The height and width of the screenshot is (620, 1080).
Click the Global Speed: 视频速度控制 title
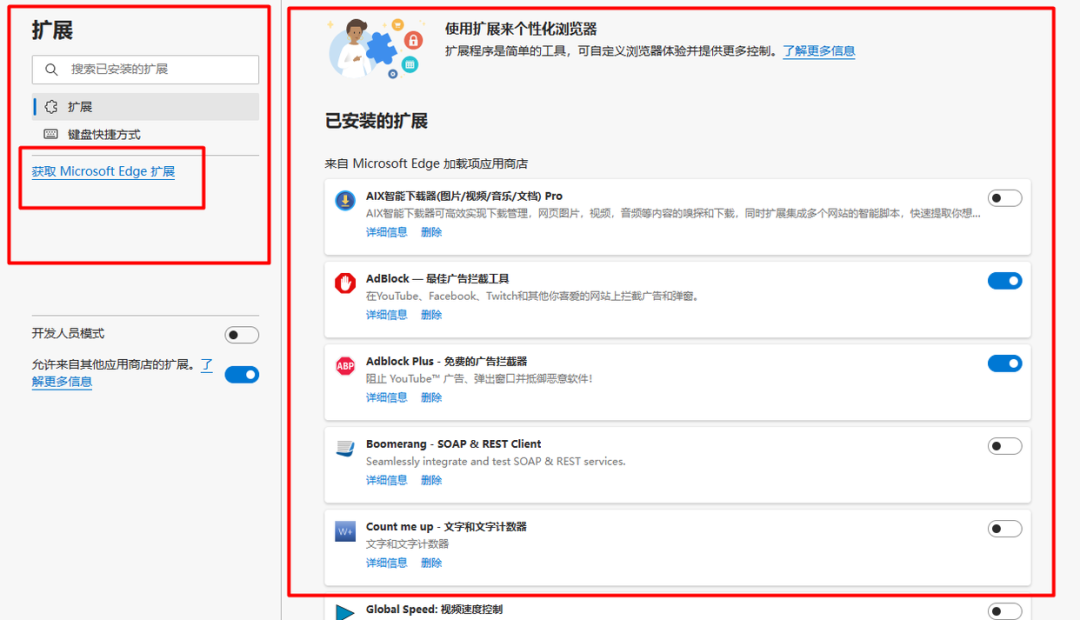coord(434,610)
